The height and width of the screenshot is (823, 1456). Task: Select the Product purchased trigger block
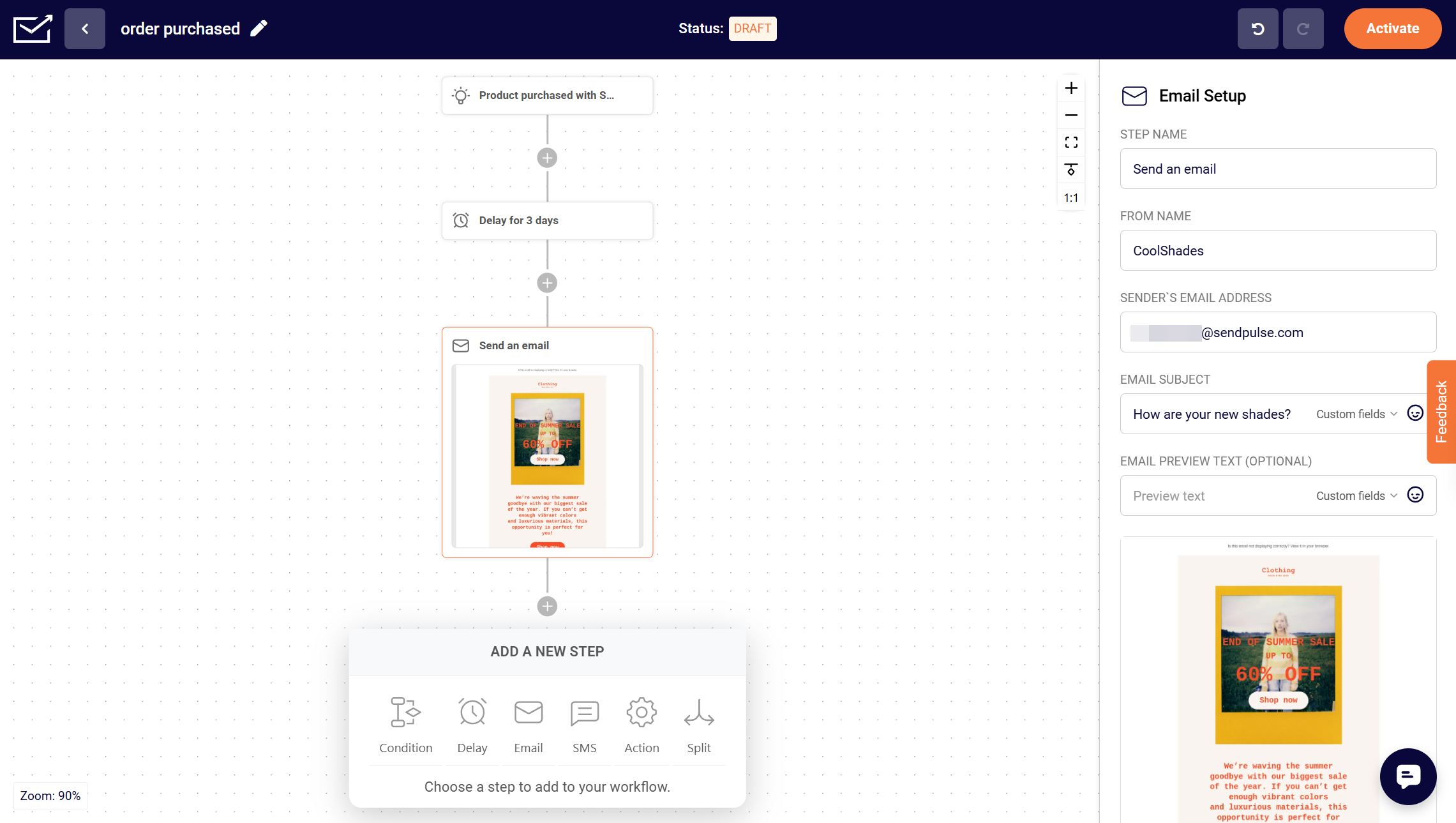(x=547, y=96)
